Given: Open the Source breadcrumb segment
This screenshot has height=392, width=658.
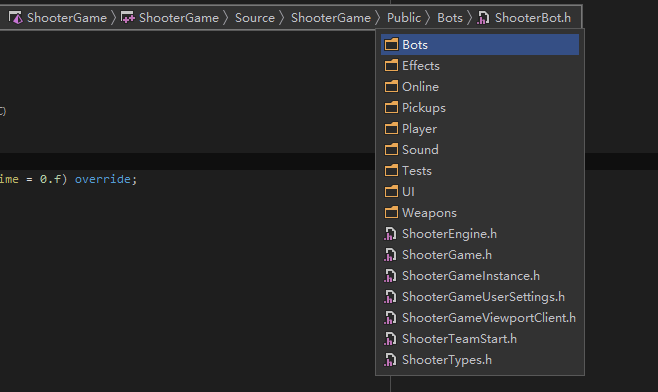Looking at the screenshot, I should pyautogui.click(x=255, y=18).
